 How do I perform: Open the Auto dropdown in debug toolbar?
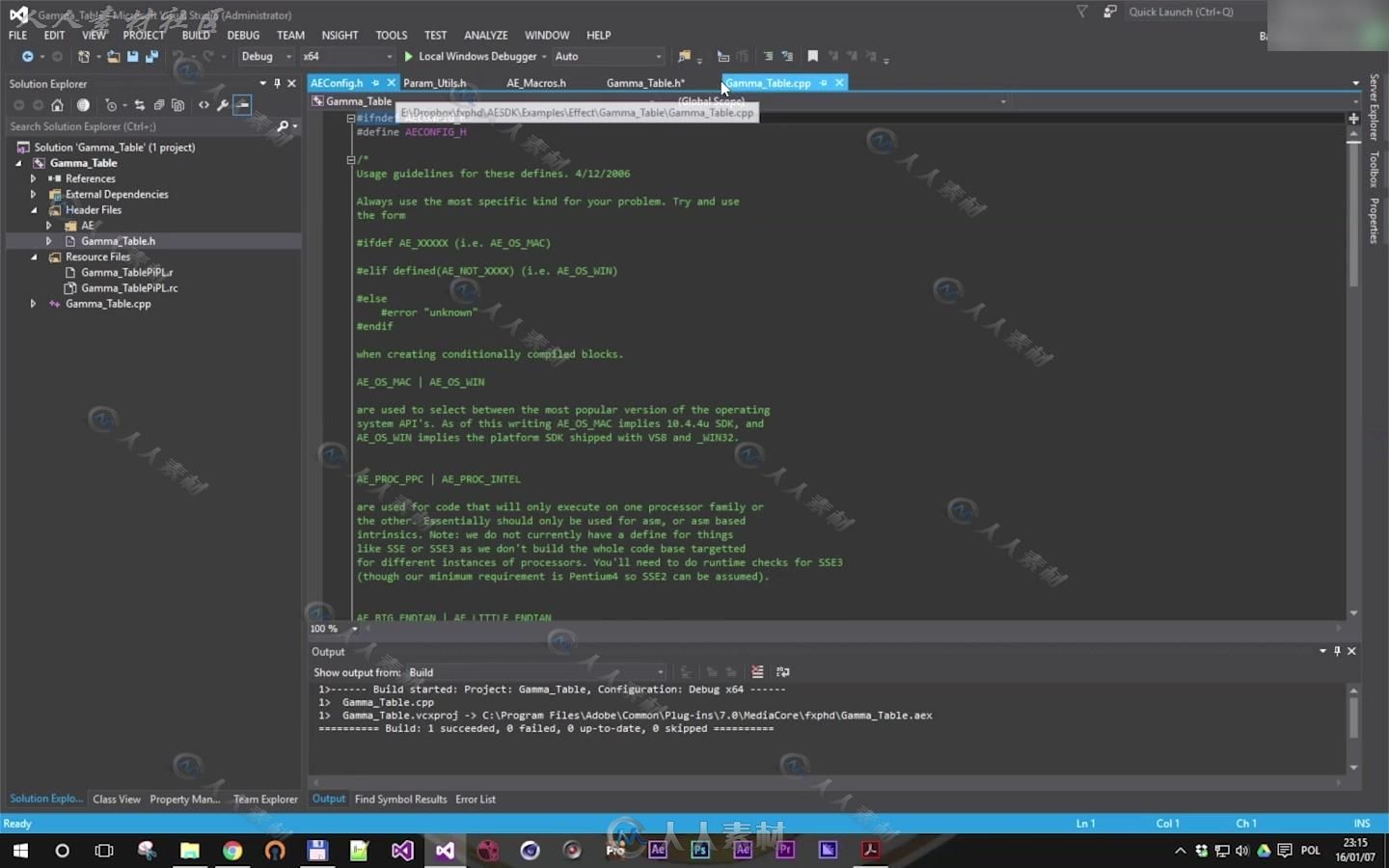(609, 57)
